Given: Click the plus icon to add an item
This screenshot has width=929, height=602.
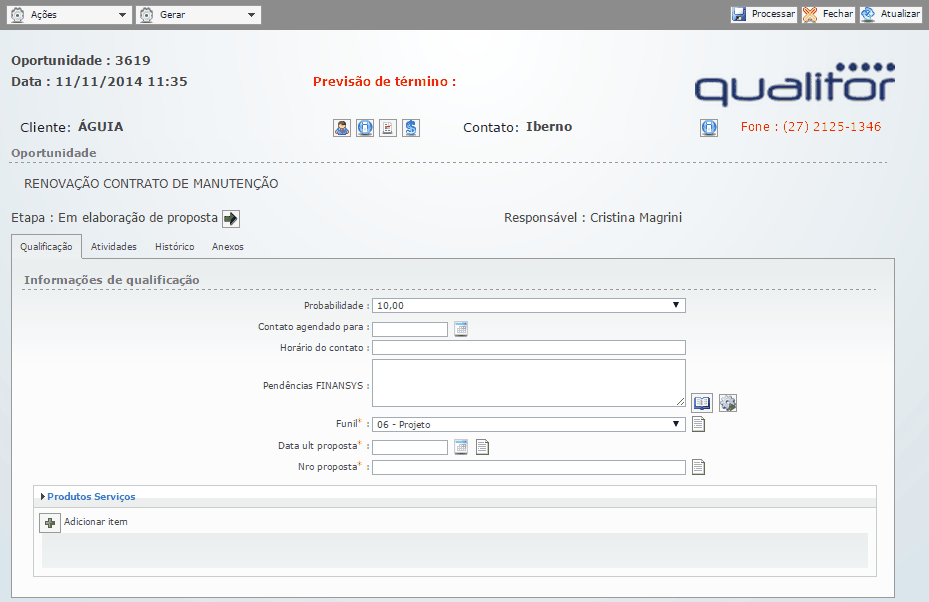Looking at the screenshot, I should click(50, 523).
